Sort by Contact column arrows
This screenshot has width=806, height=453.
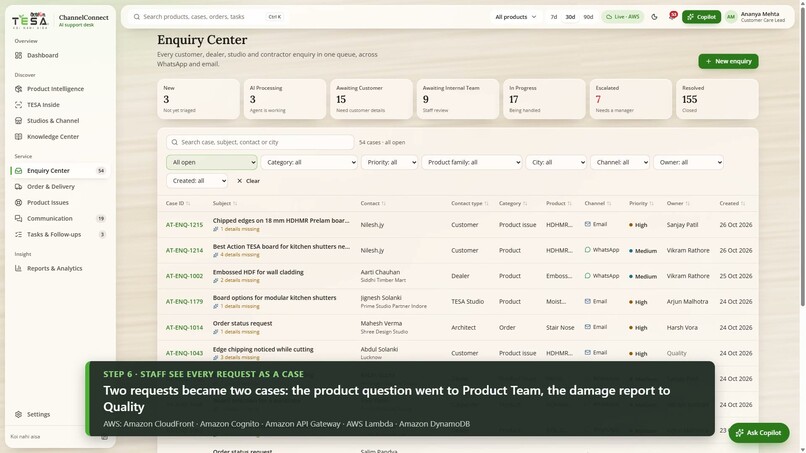(383, 204)
